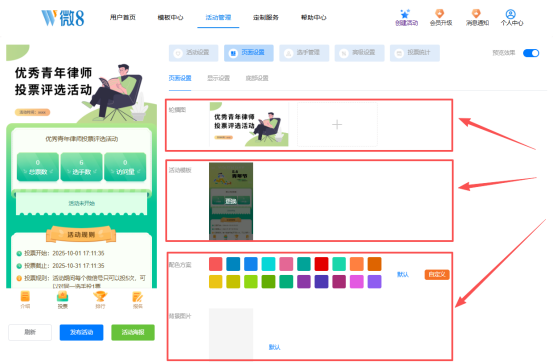
Task: Click 默认 link beside color swatches
Action: (x=403, y=274)
